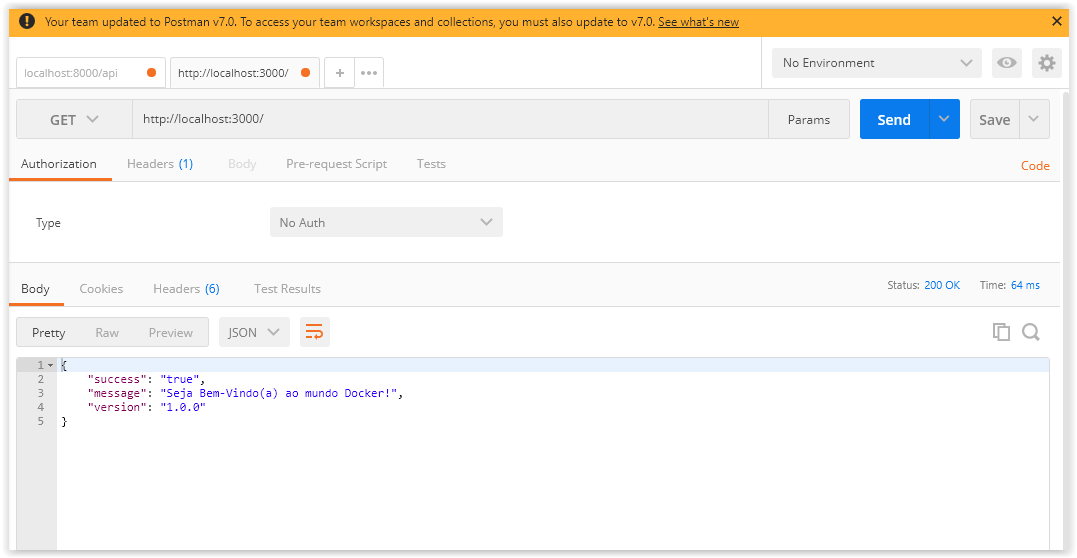Click the "true" value in response
This screenshot has height=558, width=1077.
[x=180, y=379]
